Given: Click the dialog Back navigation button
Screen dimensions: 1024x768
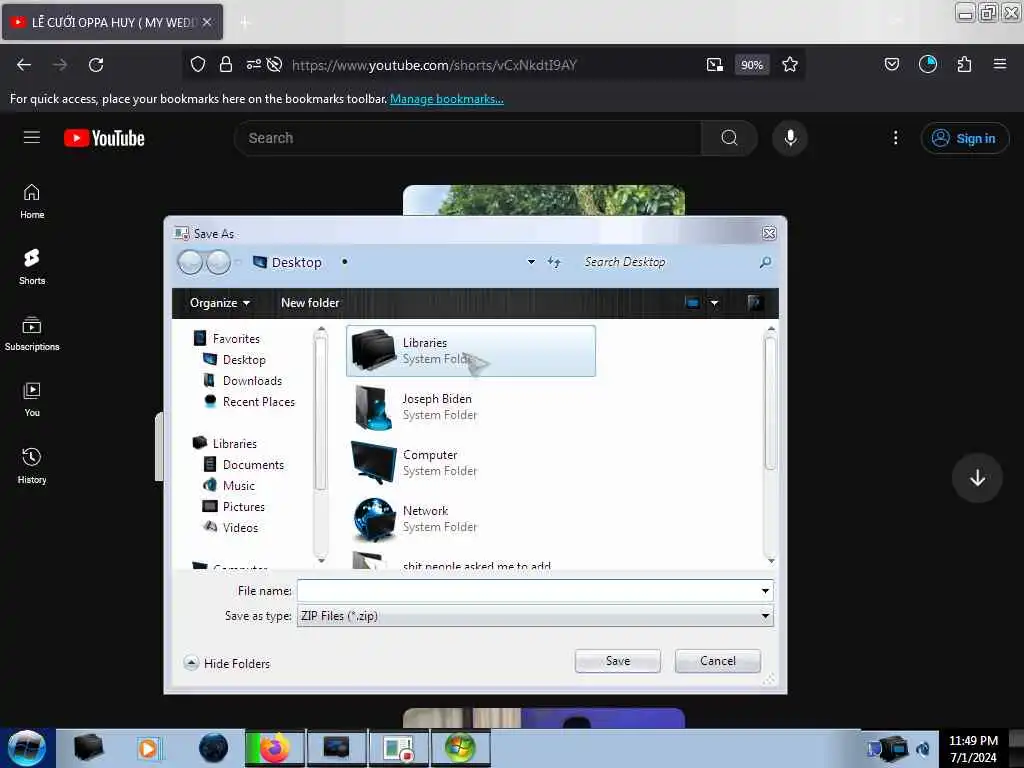Looking at the screenshot, I should [x=190, y=263].
